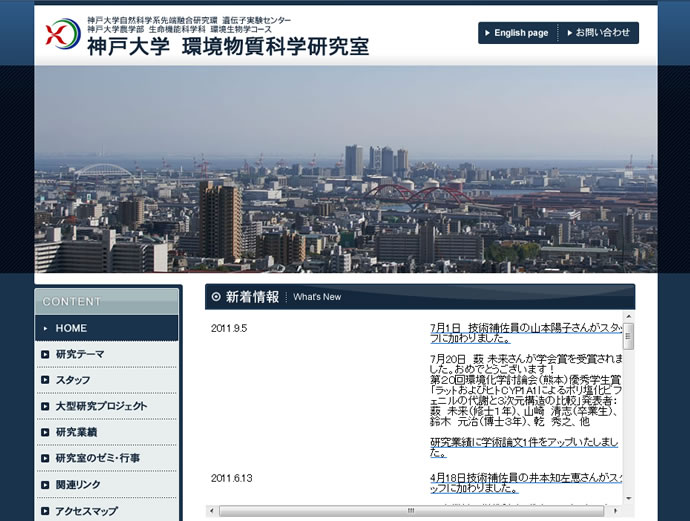Screen dimensions: 690x521
Task: Open the English page link
Action: [518, 33]
